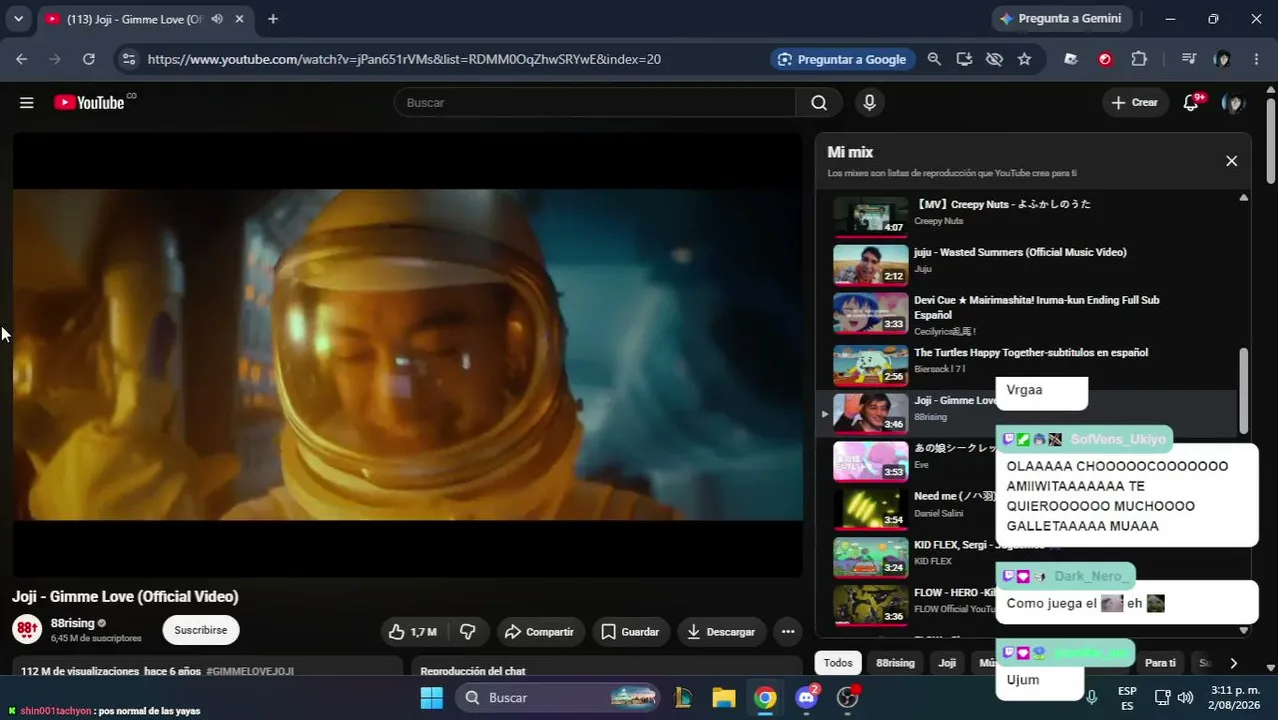
Task: Click the Descargar download button
Action: click(721, 631)
